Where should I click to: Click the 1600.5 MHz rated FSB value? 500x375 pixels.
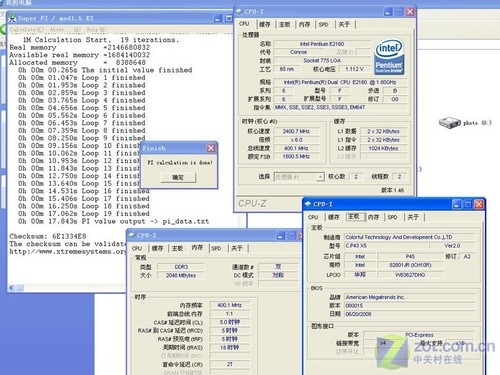pos(296,157)
